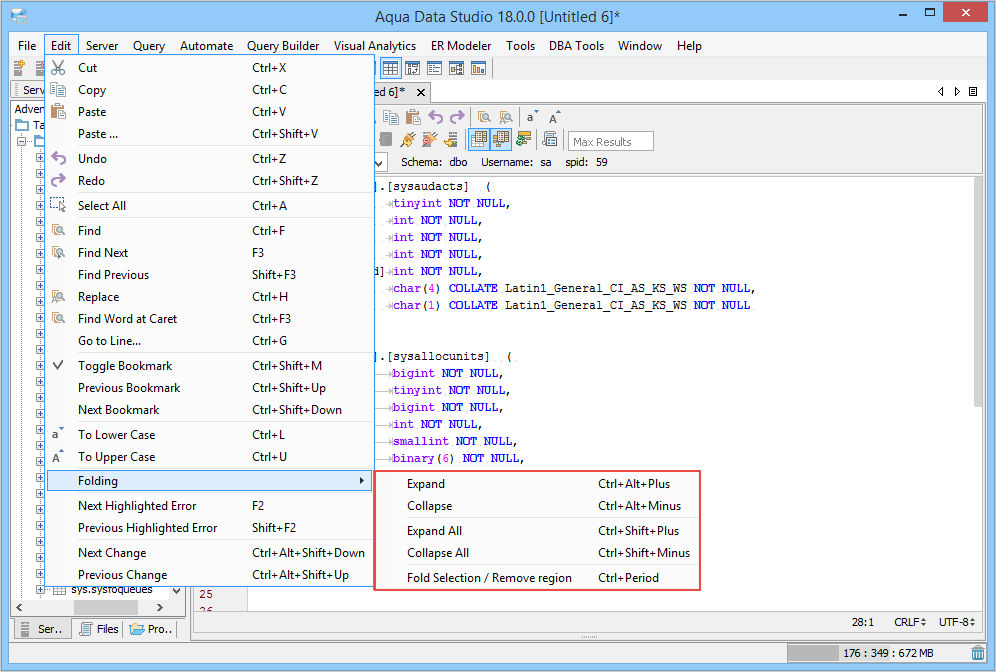Open the Query Builder menu
The image size is (996, 672).
[283, 46]
